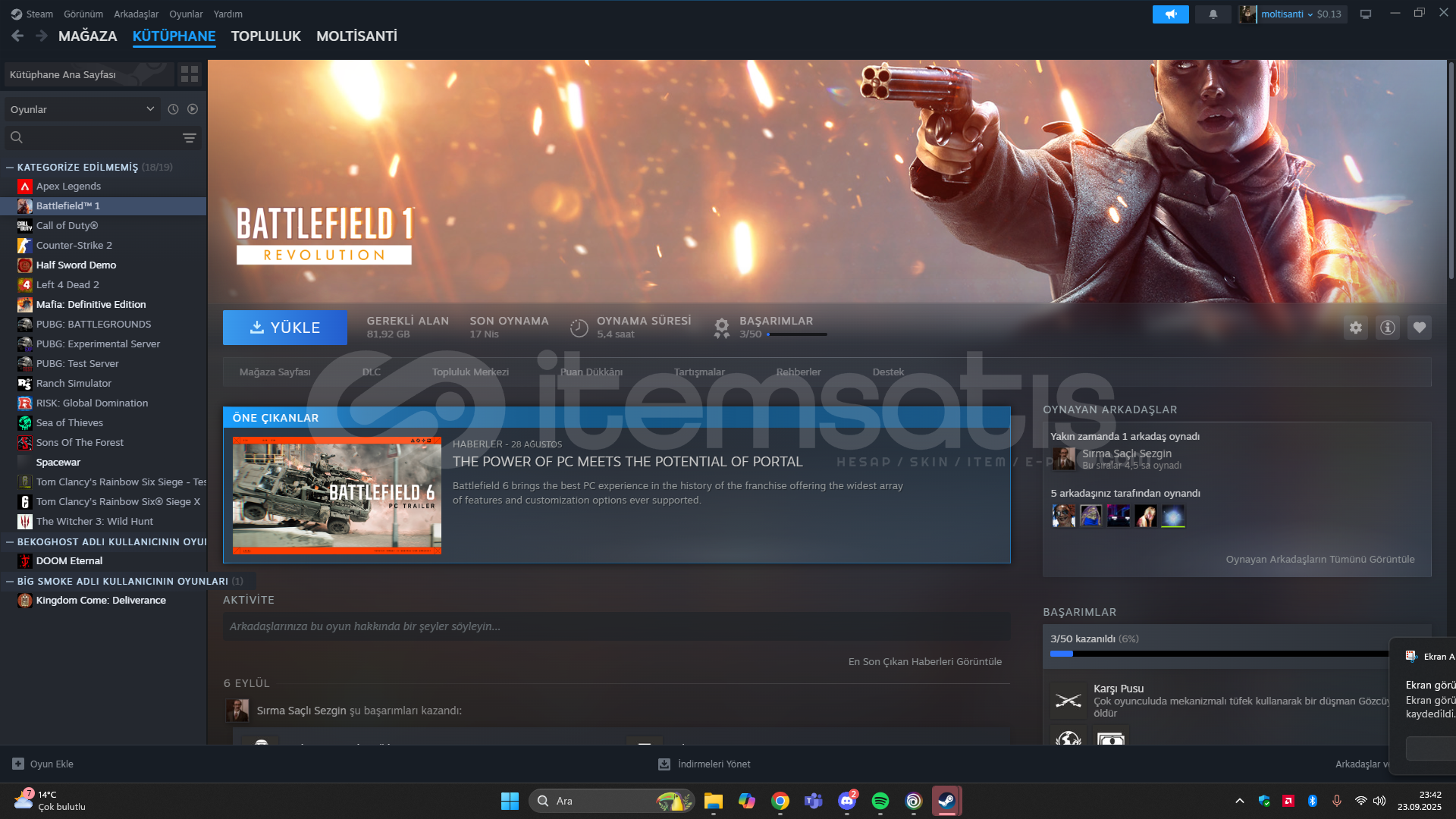Open Spotify from the taskbar
Viewport: 1456px width, 819px height.
880,801
